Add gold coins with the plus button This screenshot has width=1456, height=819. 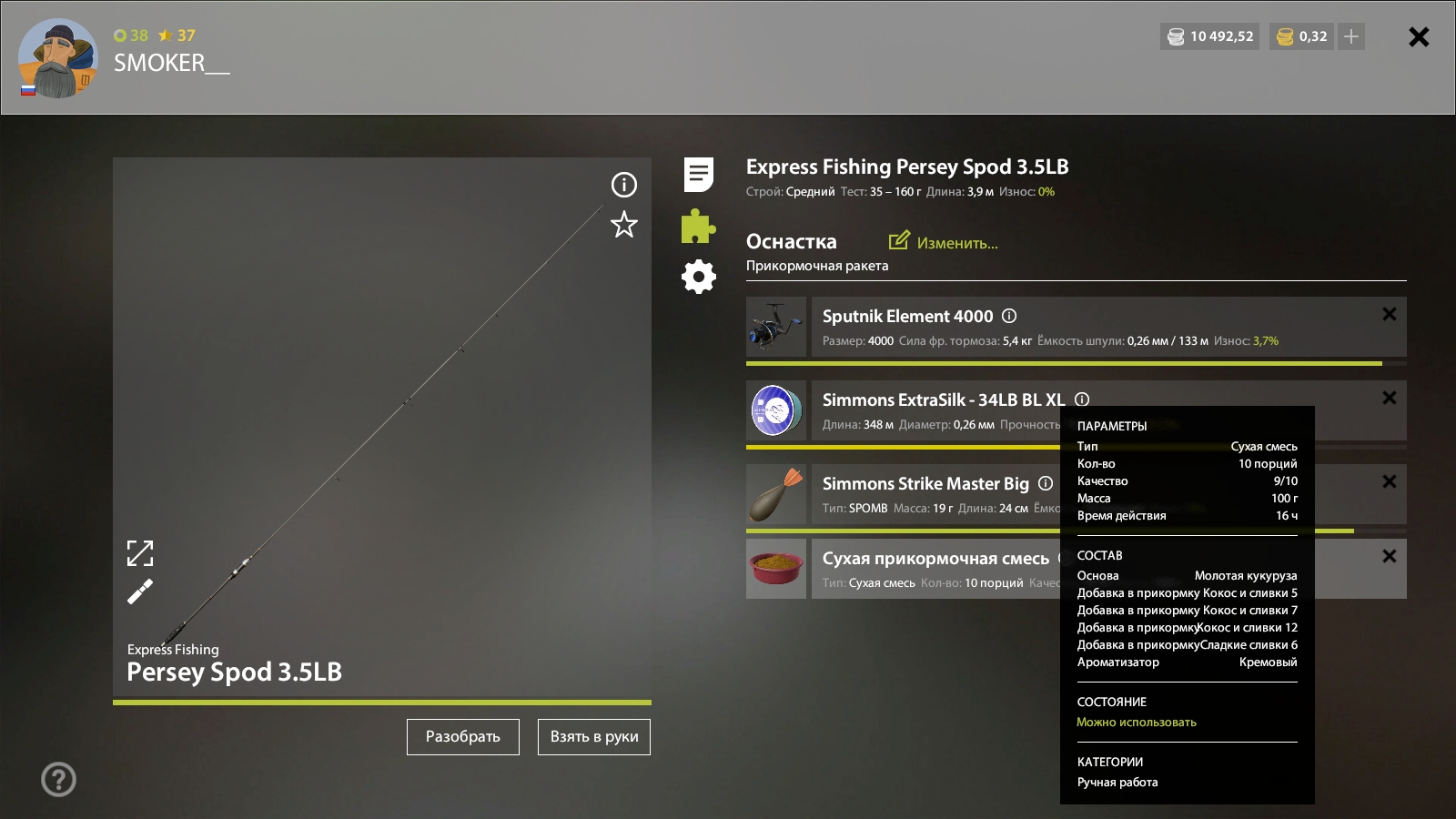click(1351, 36)
